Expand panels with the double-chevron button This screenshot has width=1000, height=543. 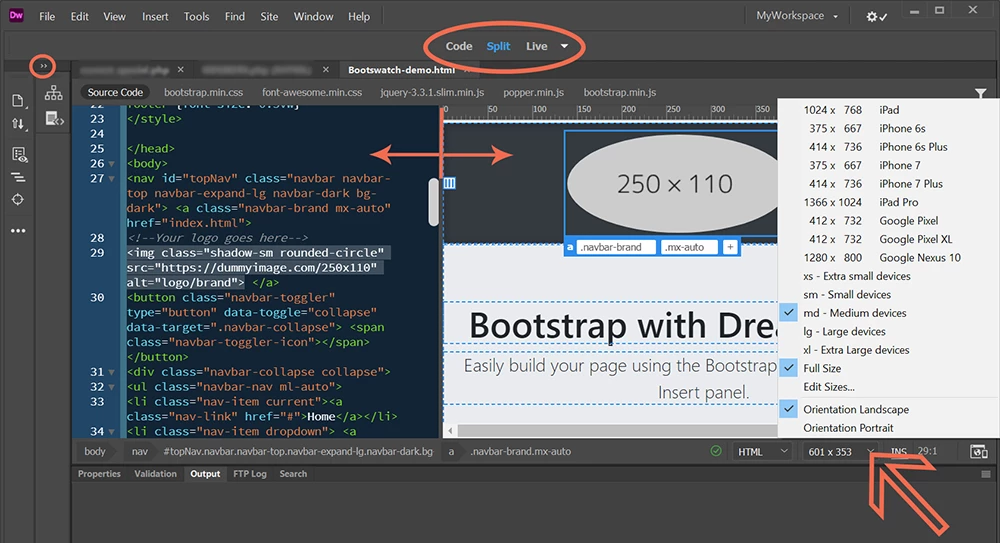[x=43, y=66]
